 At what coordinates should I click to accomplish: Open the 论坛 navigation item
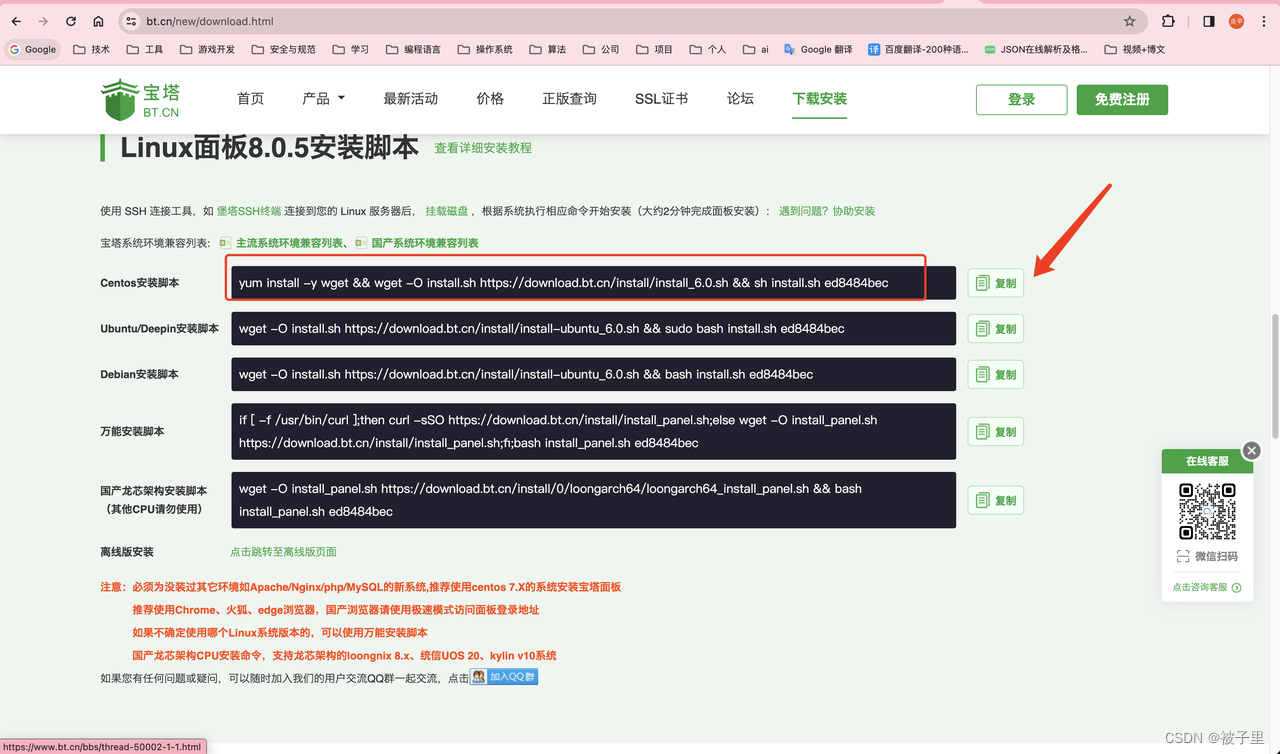click(740, 98)
